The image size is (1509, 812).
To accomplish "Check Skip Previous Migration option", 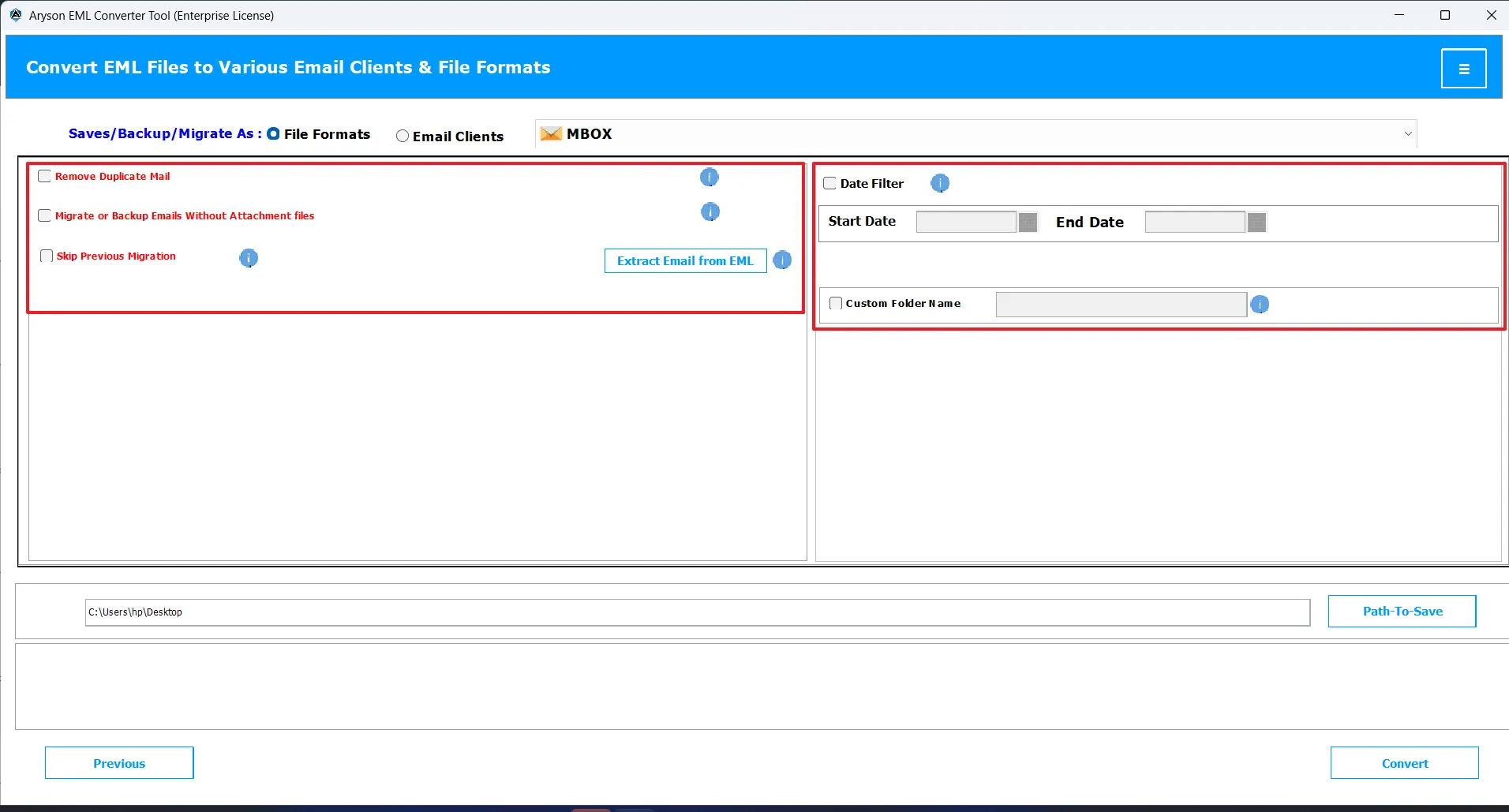I will pyautogui.click(x=47, y=256).
